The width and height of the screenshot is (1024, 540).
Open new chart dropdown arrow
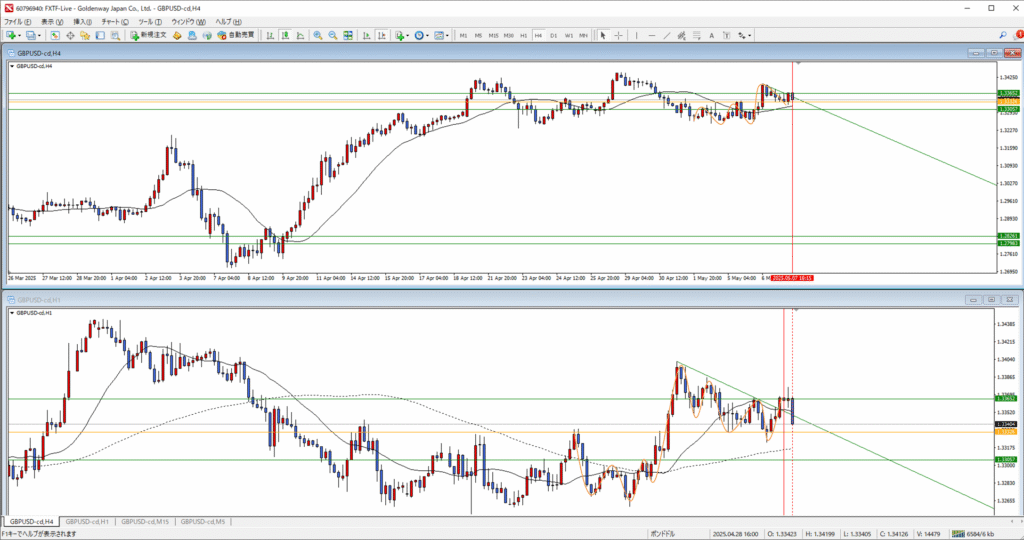pyautogui.click(x=20, y=35)
